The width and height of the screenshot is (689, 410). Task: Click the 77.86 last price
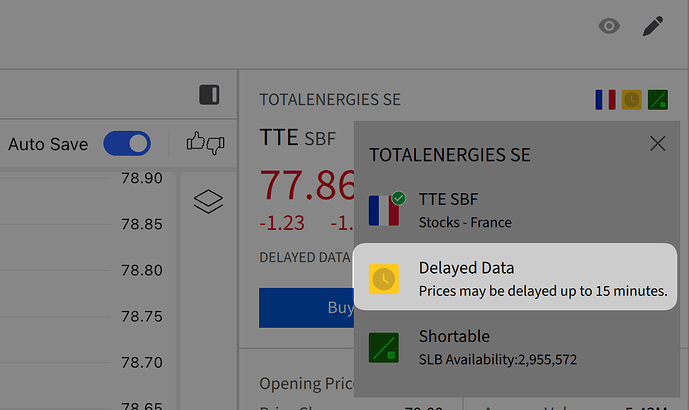point(307,185)
